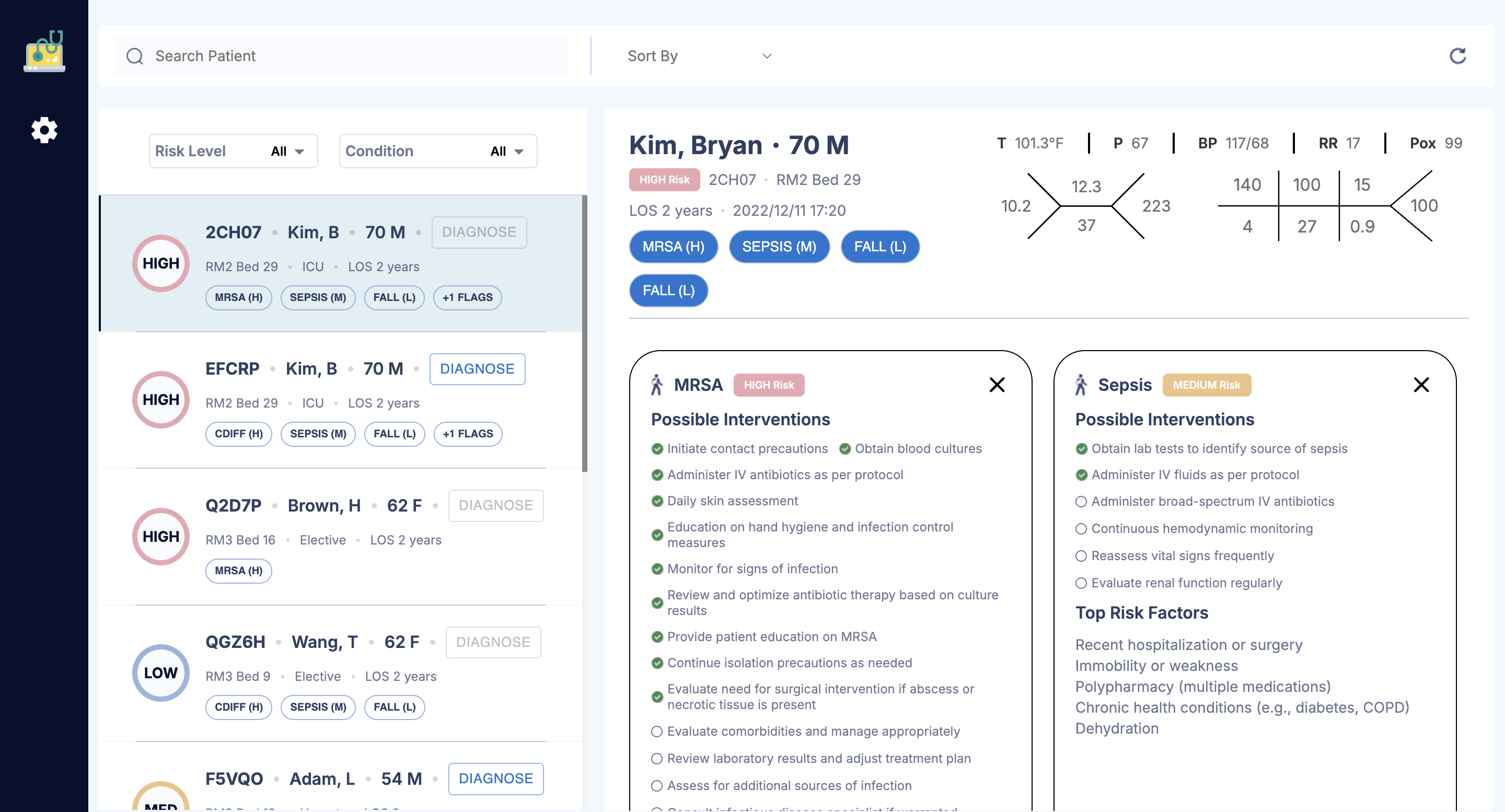
Task: Expand the Risk Level filter dropdown
Action: coord(299,151)
